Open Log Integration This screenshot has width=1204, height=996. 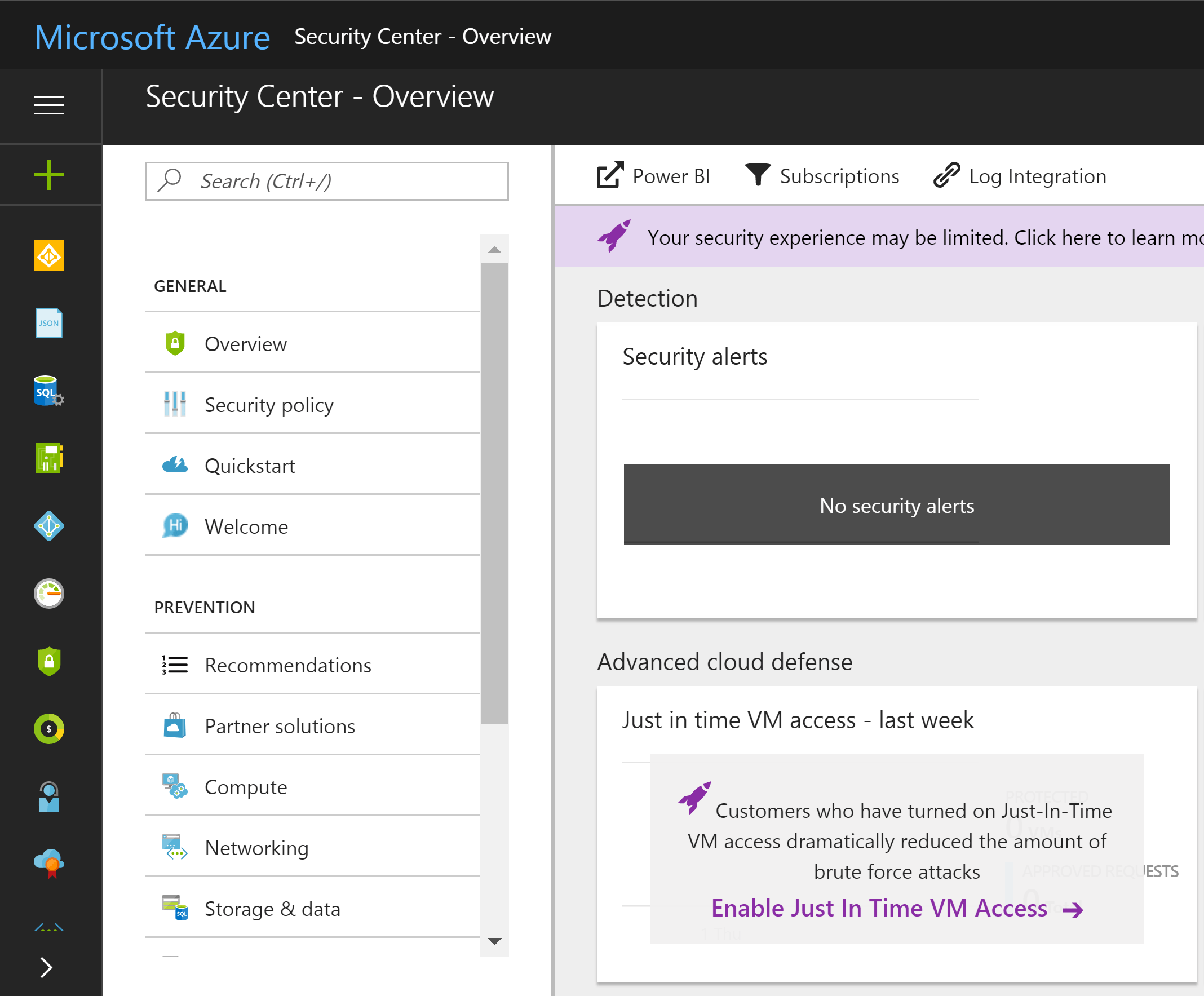click(1021, 176)
